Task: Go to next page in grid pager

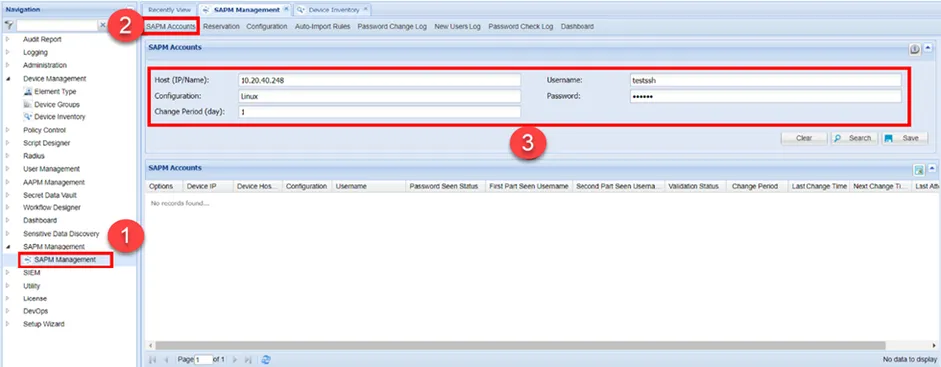Action: click(x=235, y=360)
